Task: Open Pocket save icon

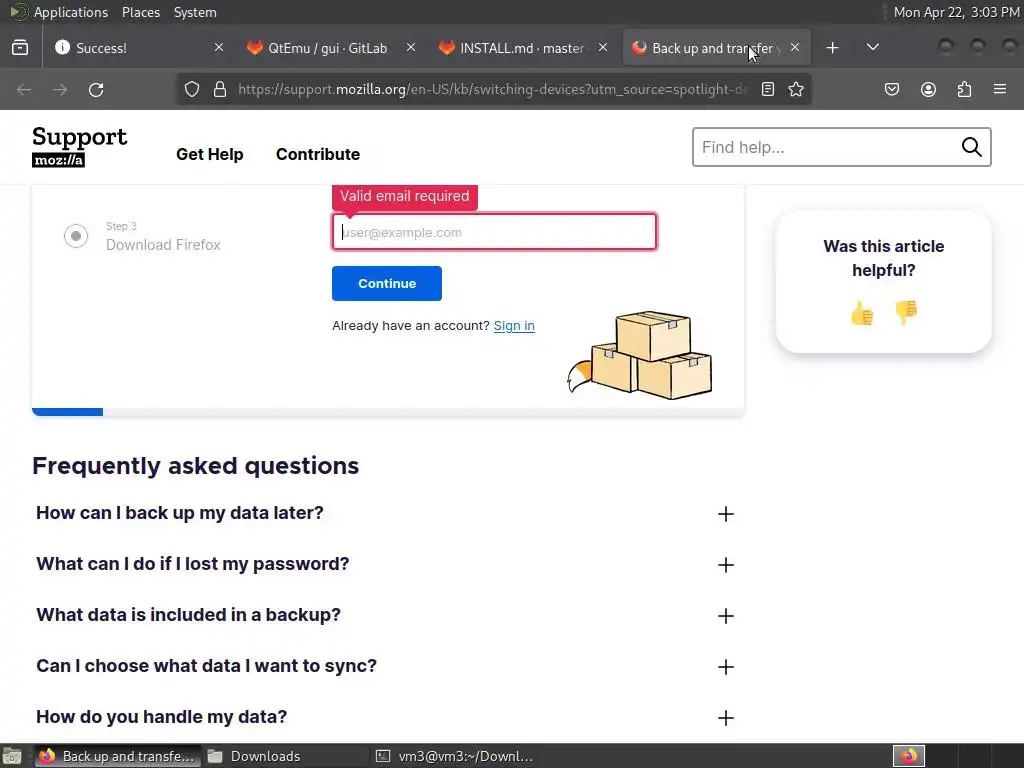Action: tap(892, 89)
